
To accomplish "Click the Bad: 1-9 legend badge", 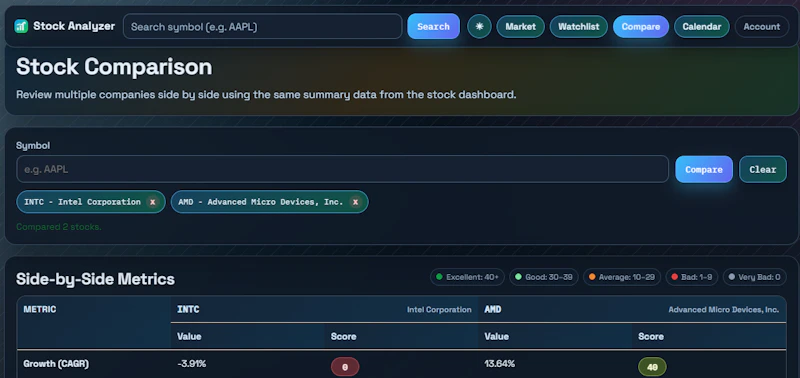I will pos(691,277).
